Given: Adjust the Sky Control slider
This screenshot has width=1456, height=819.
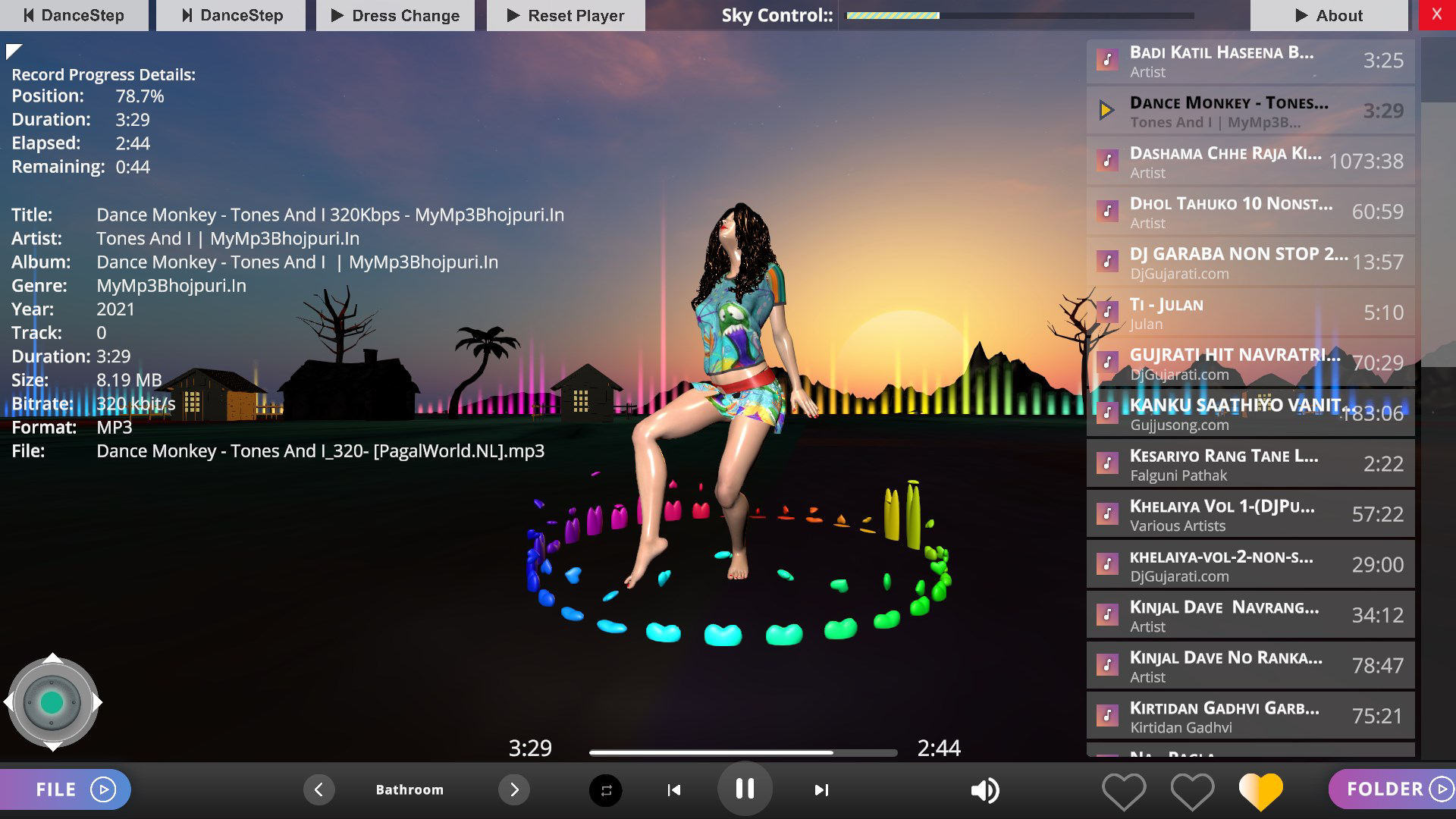Looking at the screenshot, I should click(1020, 15).
